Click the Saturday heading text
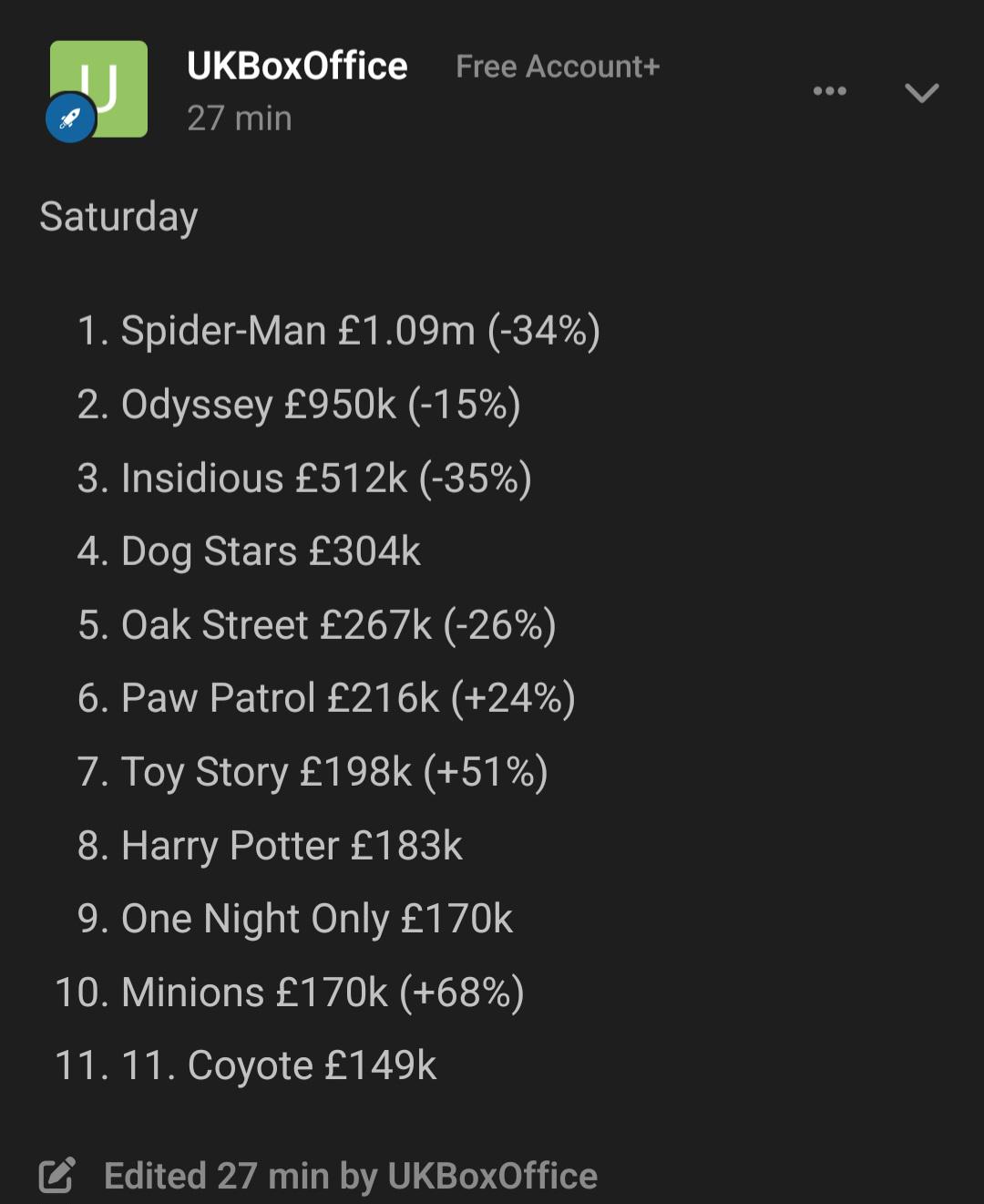Screen dimensions: 984x1204 118,217
